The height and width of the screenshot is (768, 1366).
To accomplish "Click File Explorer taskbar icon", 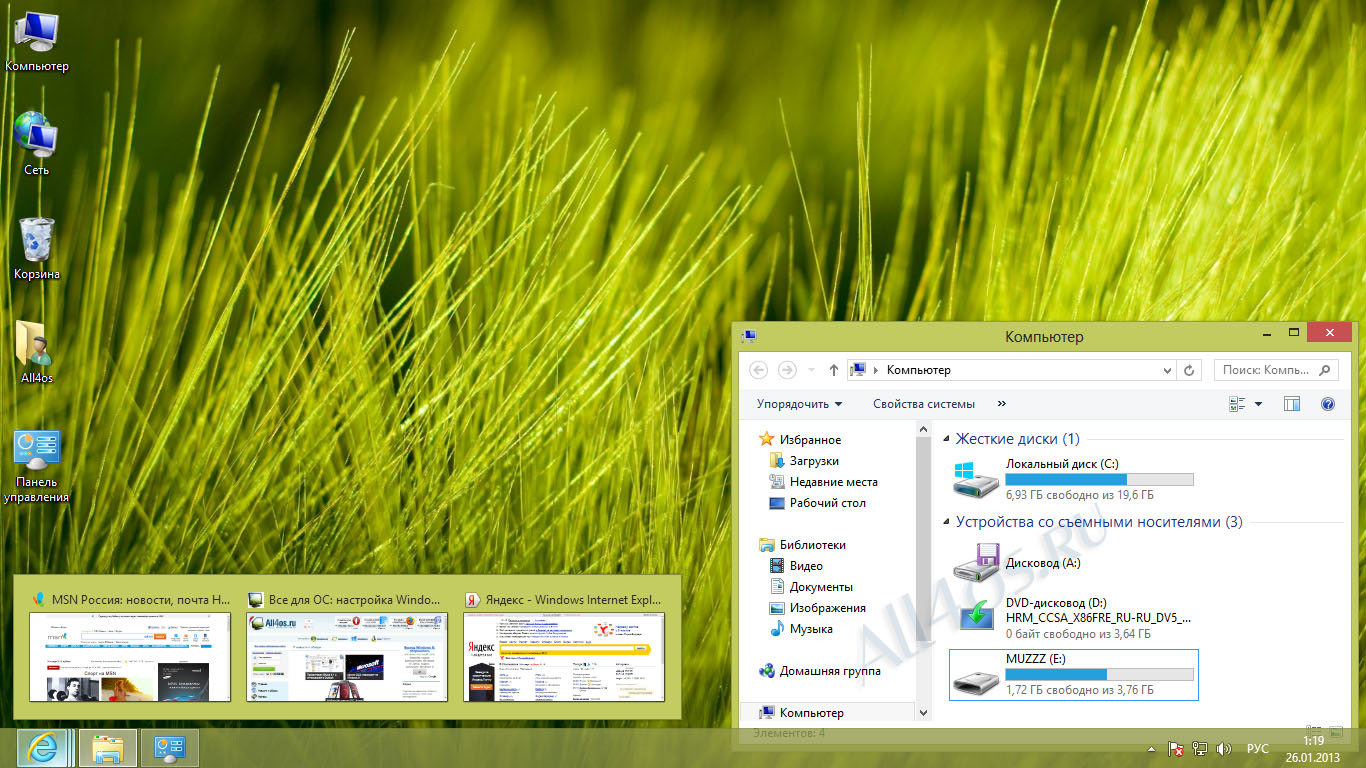I will pos(108,747).
